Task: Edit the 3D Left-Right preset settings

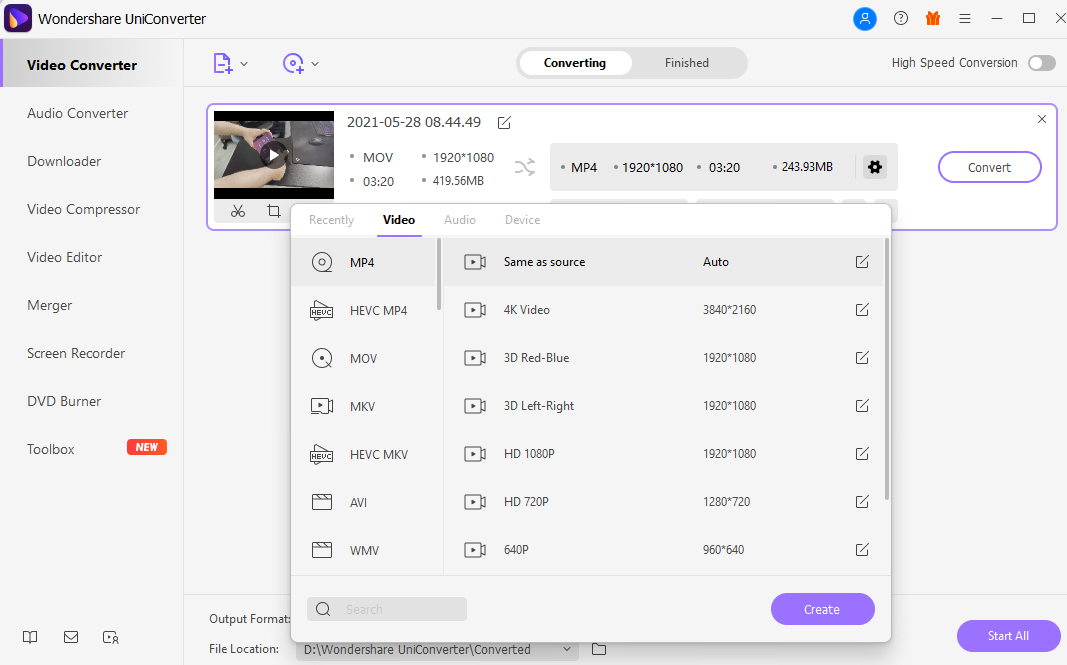Action: click(x=862, y=406)
